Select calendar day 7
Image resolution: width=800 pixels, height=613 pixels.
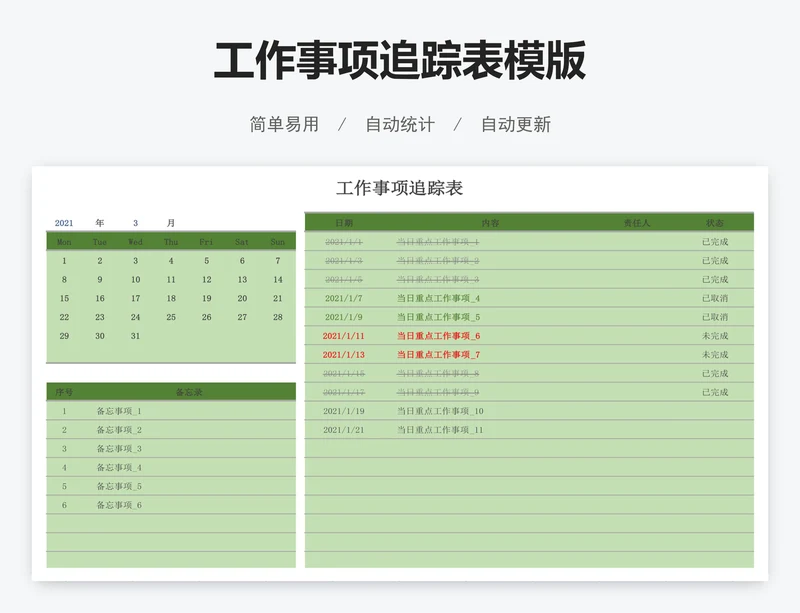pyautogui.click(x=278, y=261)
